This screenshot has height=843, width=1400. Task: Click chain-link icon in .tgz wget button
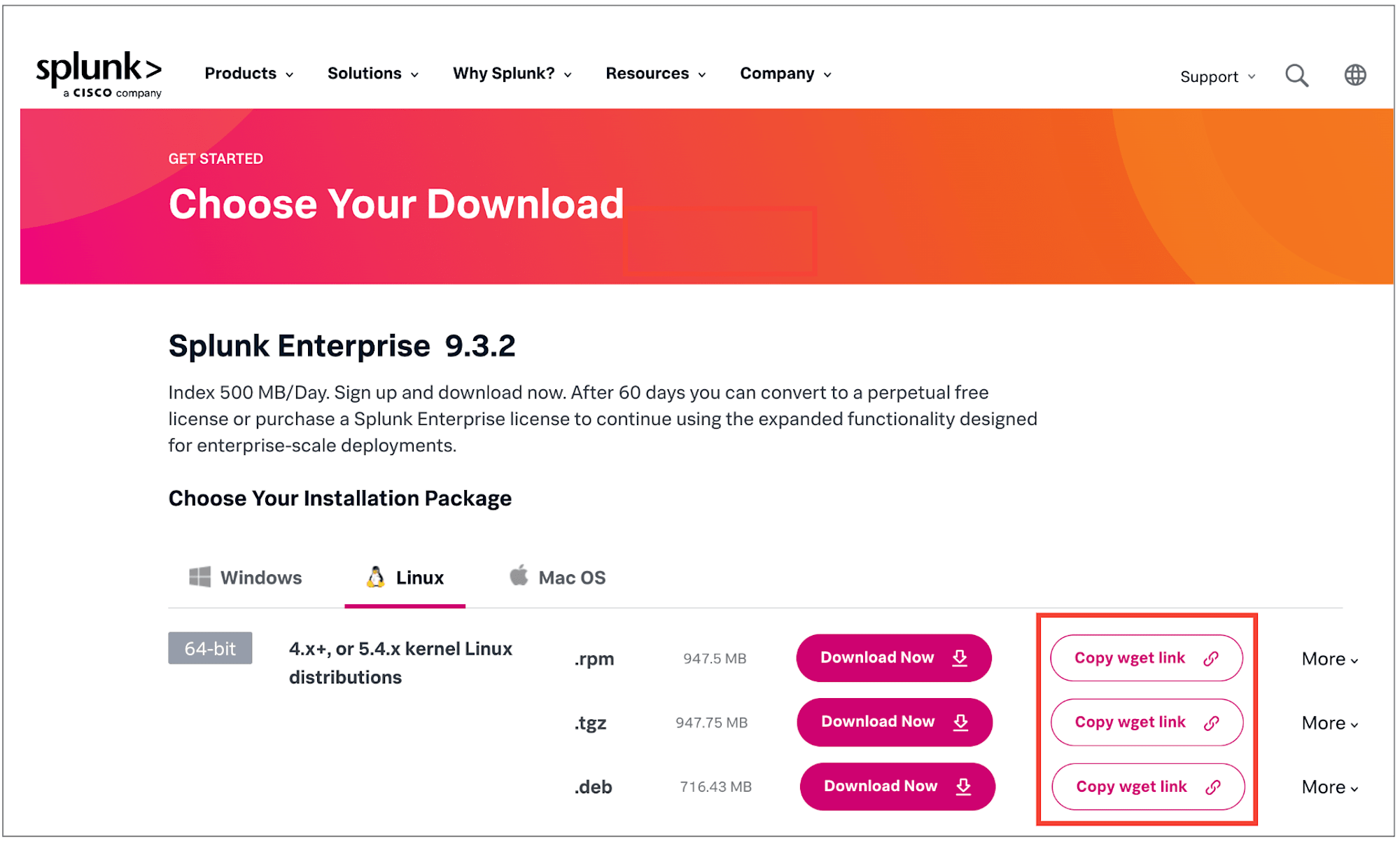[x=1212, y=723]
